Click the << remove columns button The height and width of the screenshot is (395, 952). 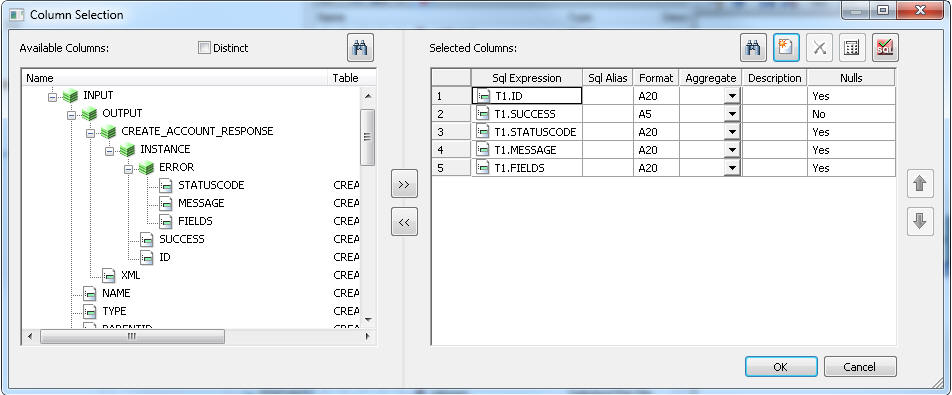pos(404,222)
